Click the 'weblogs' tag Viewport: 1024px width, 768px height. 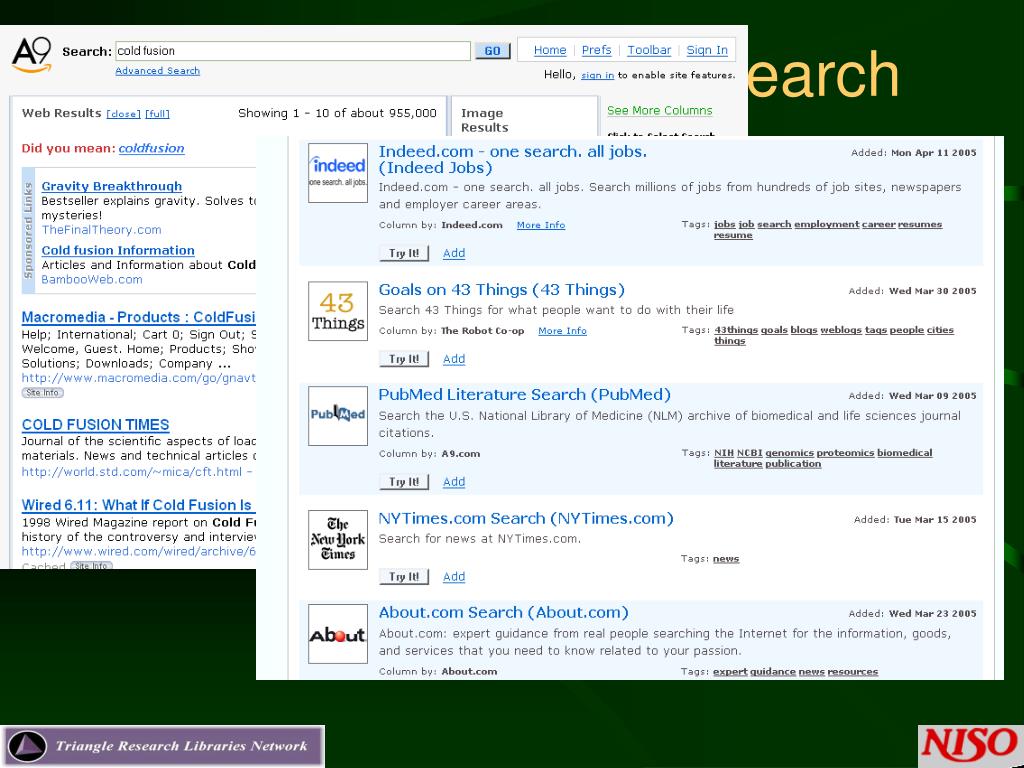pyautogui.click(x=841, y=330)
